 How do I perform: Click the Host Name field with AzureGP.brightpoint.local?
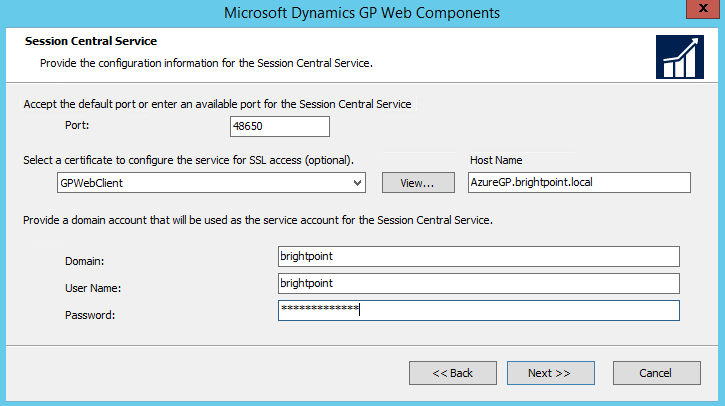579,182
